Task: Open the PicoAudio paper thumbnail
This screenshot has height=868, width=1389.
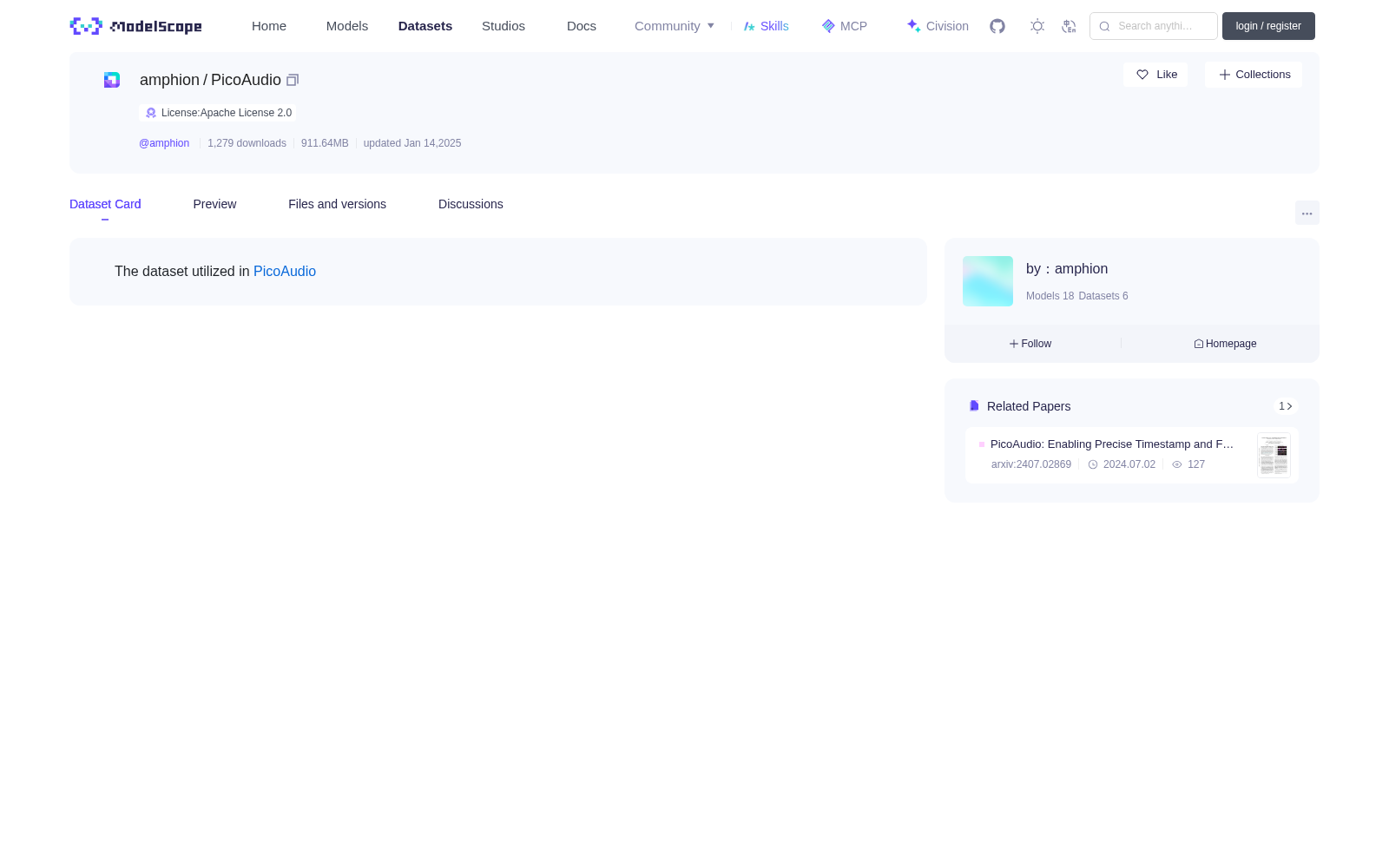Action: tap(1274, 455)
